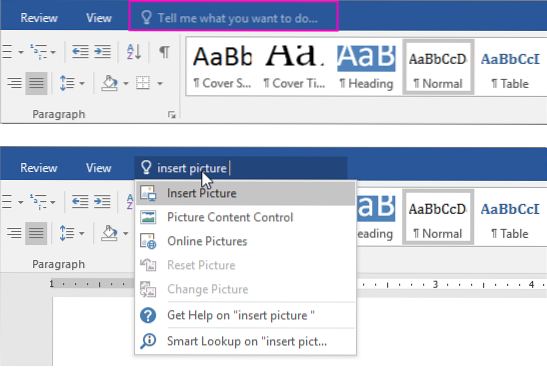Apply the Table style in lower gallery

(510, 217)
